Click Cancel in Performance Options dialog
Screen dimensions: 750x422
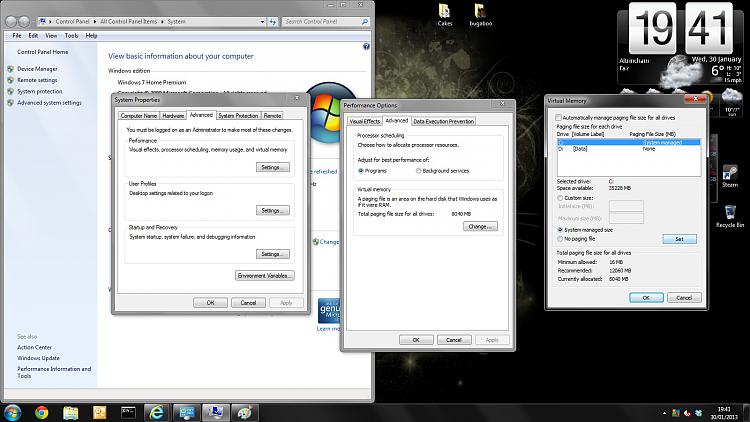pos(454,340)
